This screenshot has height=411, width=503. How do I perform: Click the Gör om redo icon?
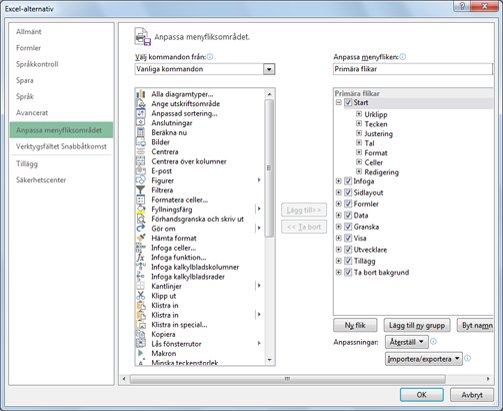point(141,228)
